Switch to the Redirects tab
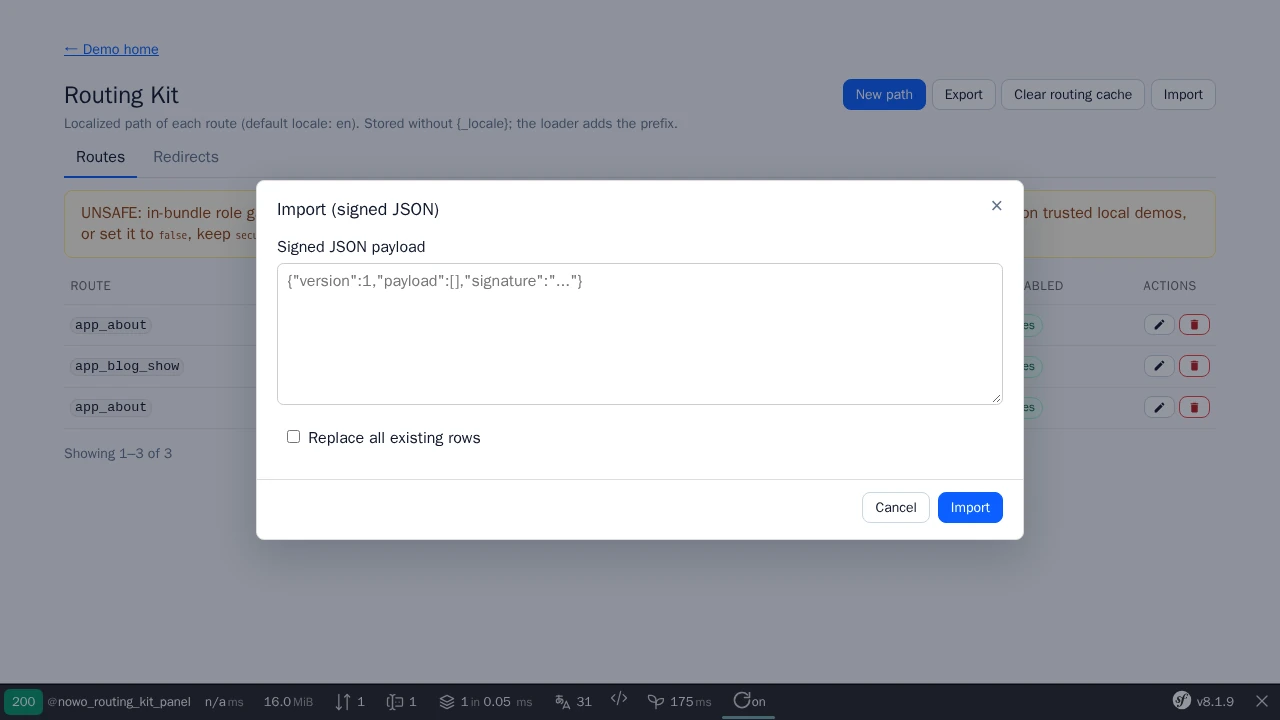The width and height of the screenshot is (1280, 720). click(186, 157)
